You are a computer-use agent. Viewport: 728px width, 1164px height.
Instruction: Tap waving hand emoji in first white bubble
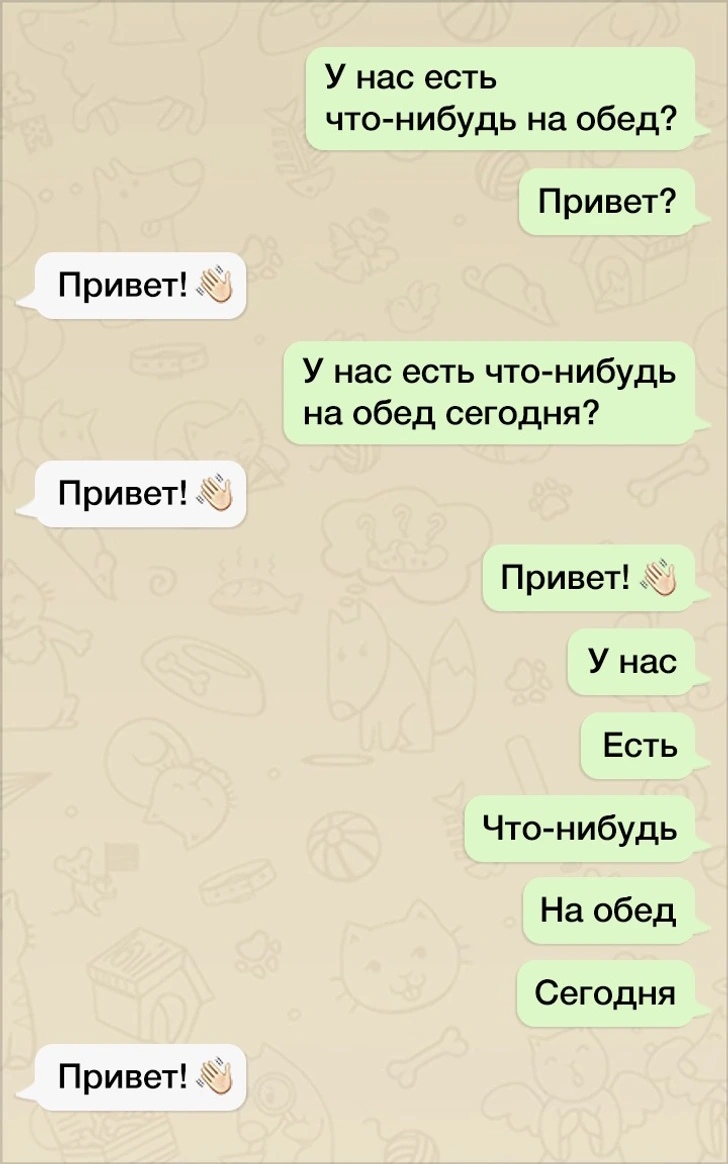pos(214,285)
